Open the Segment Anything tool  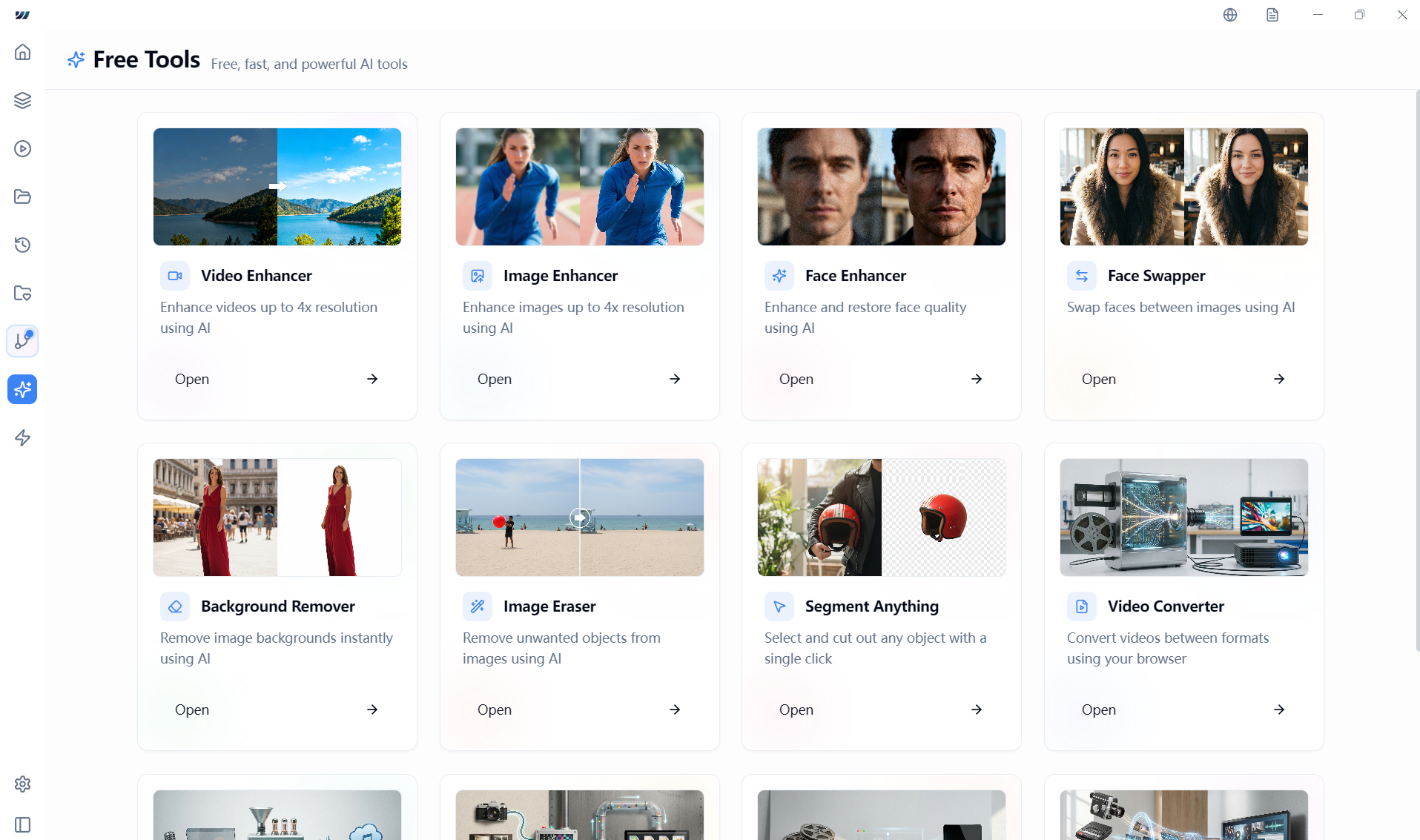(880, 710)
